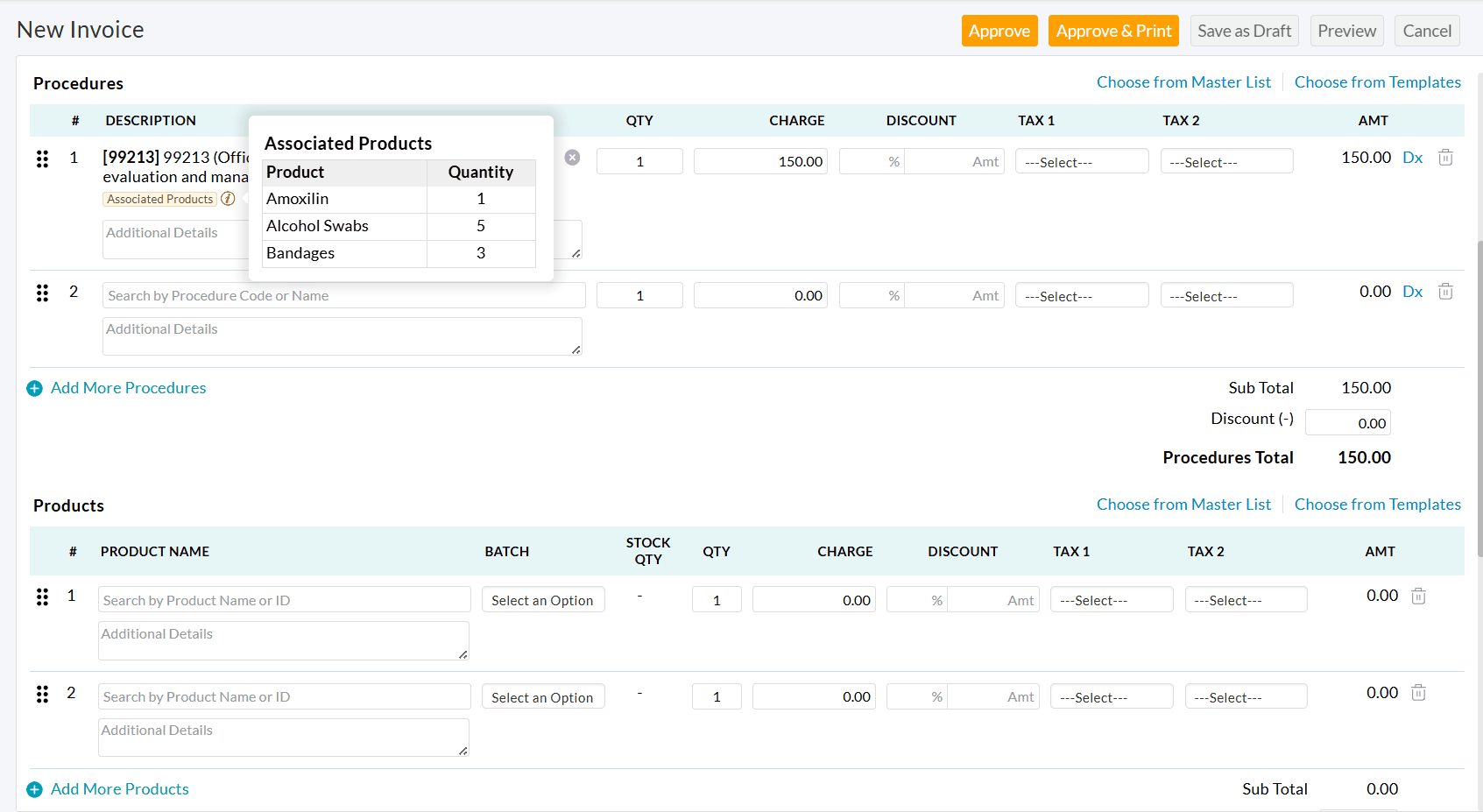Viewport: 1483px width, 812px height.
Task: Click the drag handle on product row 2
Action: (42, 693)
